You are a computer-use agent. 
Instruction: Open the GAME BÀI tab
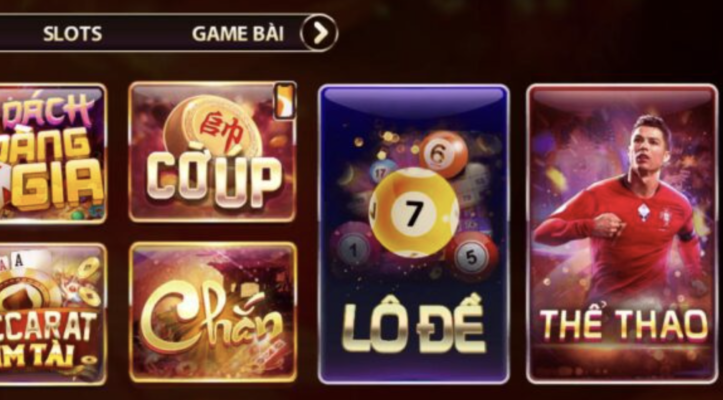(237, 34)
